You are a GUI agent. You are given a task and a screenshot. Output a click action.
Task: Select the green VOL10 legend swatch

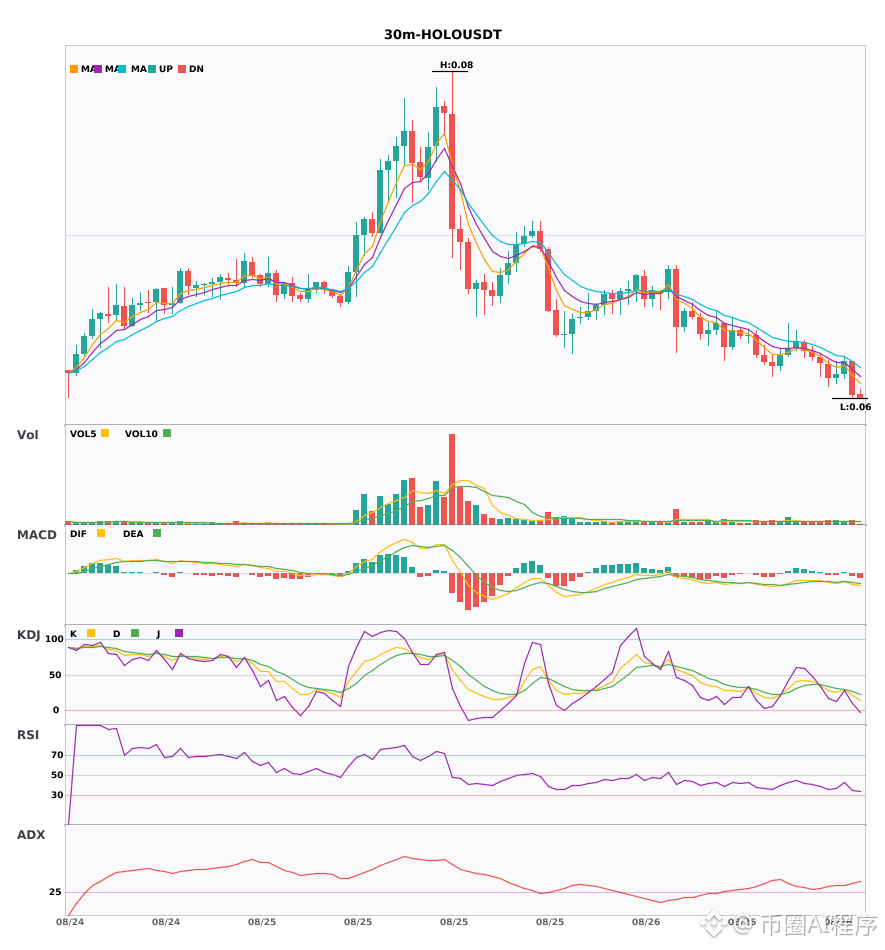tap(167, 433)
